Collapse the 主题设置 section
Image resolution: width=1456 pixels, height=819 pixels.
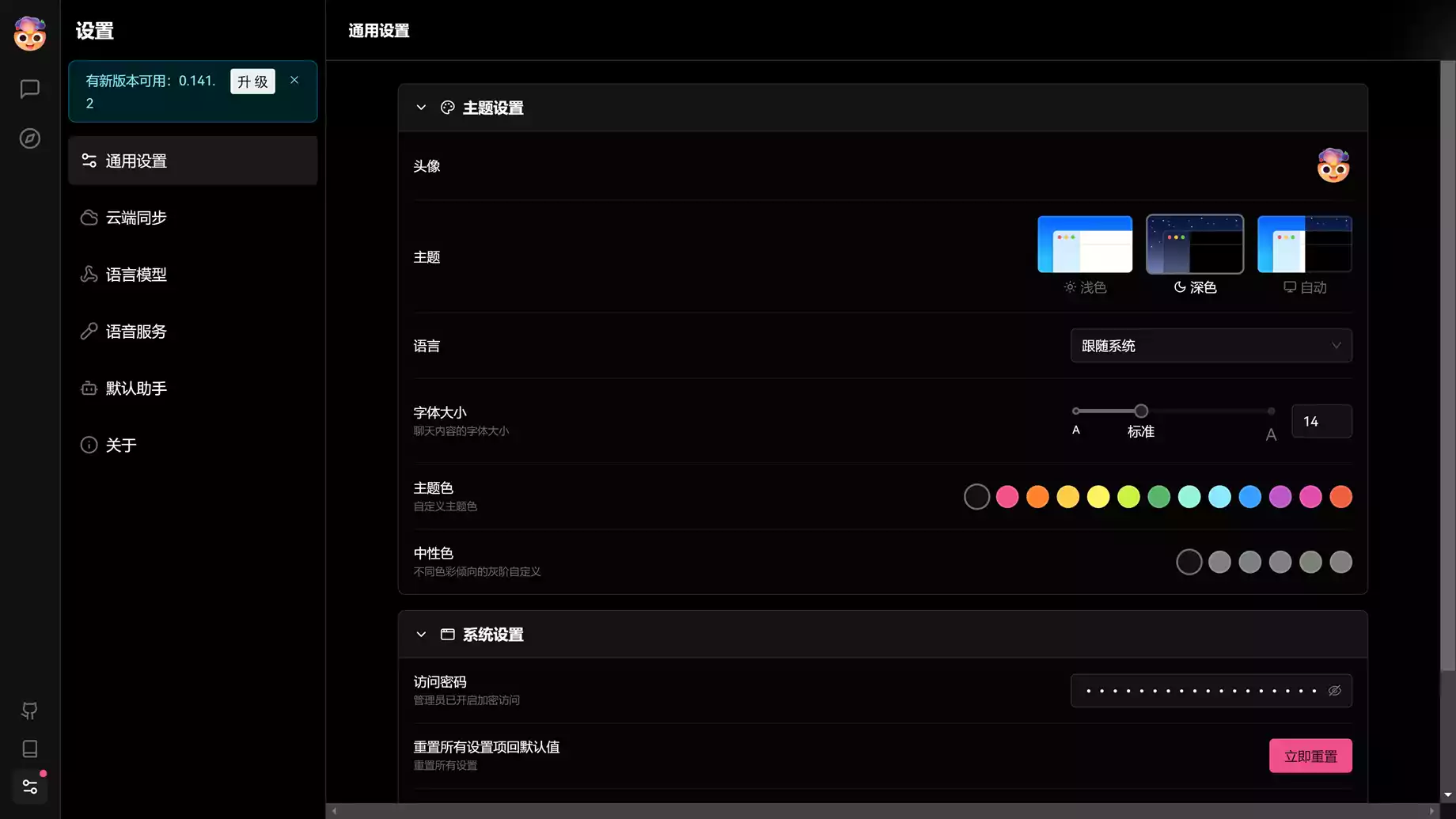point(421,108)
